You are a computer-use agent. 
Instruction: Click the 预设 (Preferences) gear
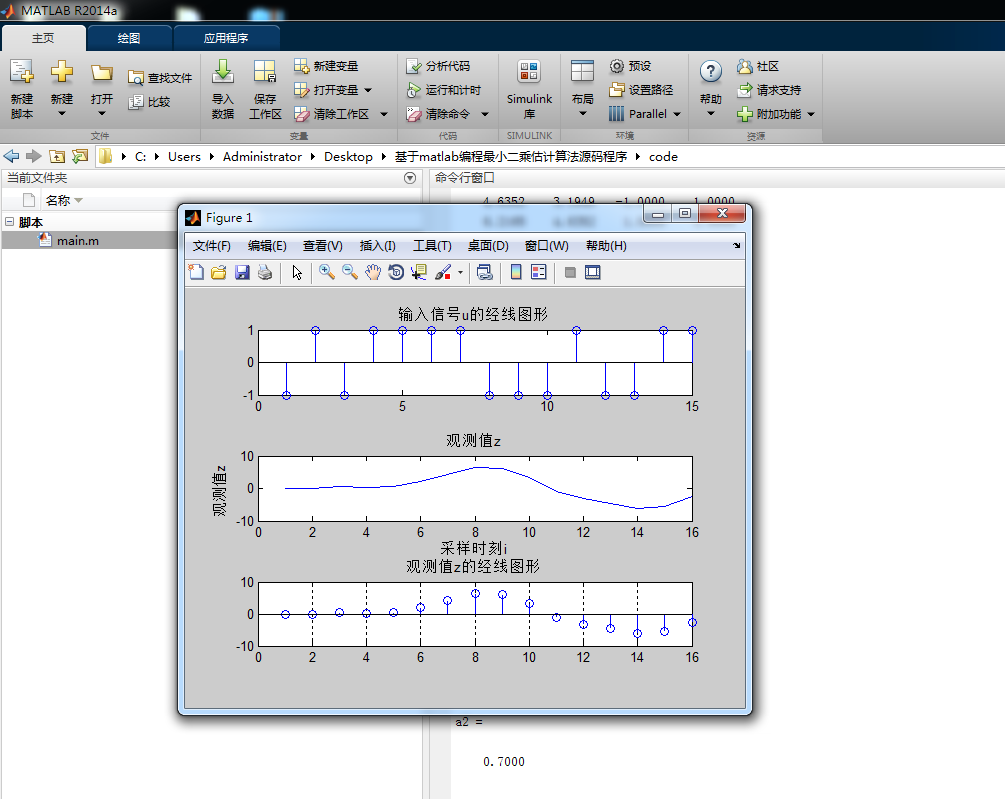pos(631,66)
